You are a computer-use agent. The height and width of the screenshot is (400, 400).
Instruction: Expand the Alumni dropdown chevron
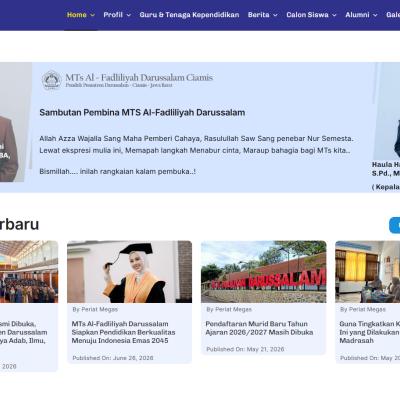tap(375, 15)
